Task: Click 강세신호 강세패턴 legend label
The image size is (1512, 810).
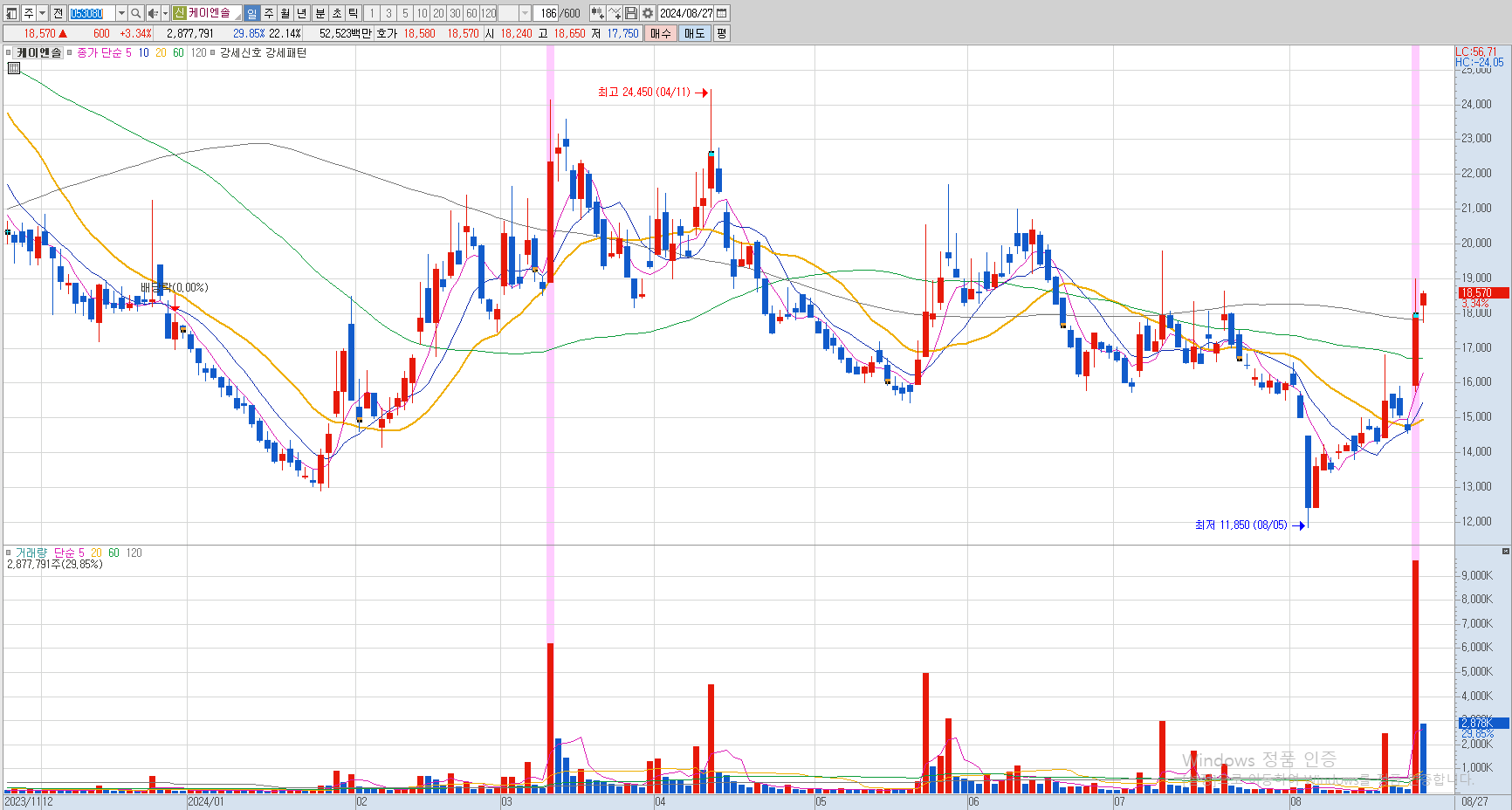Action: point(263,52)
